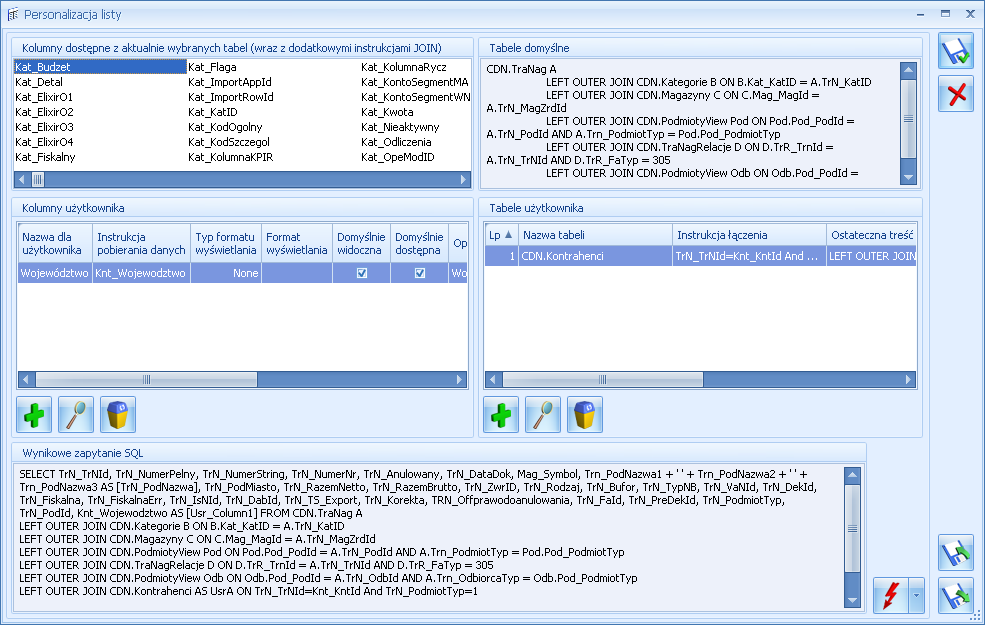Screen dimensions: 985x625
Task: Select Kat_Flaga column entry
Action: [x=212, y=67]
